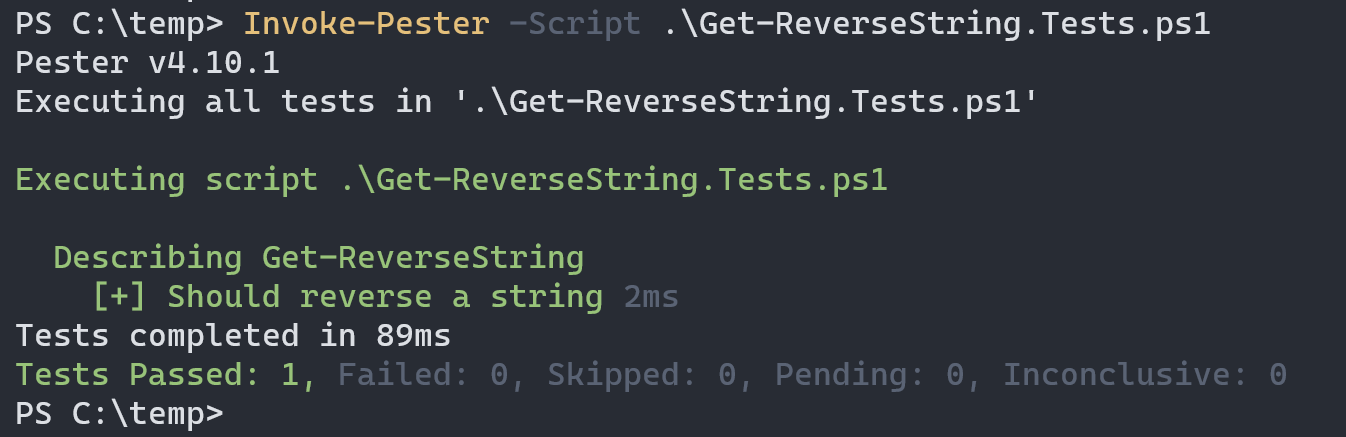
Task: Click the green 'Executing script' line
Action: pos(451,180)
